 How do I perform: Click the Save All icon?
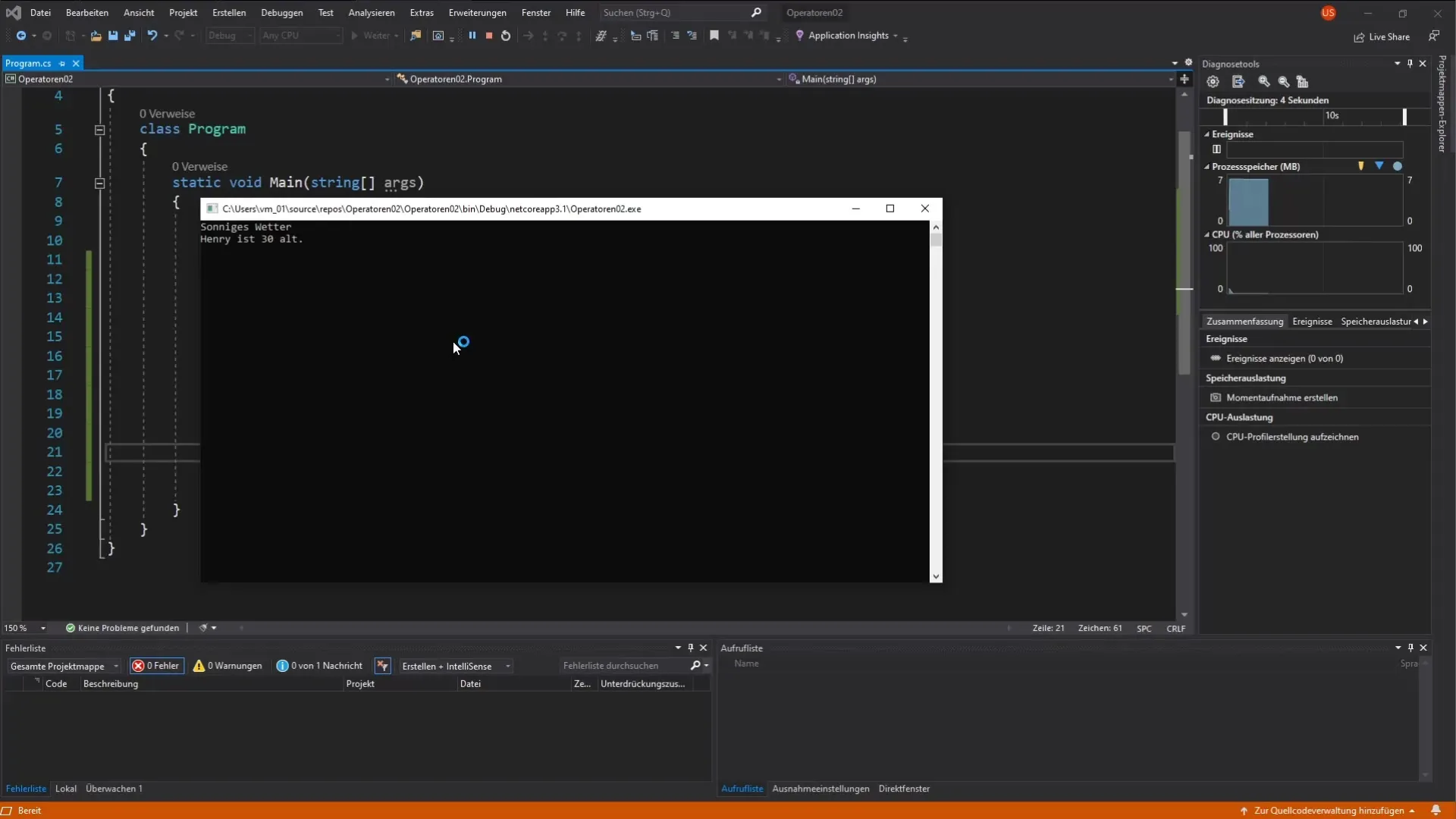coord(130,36)
